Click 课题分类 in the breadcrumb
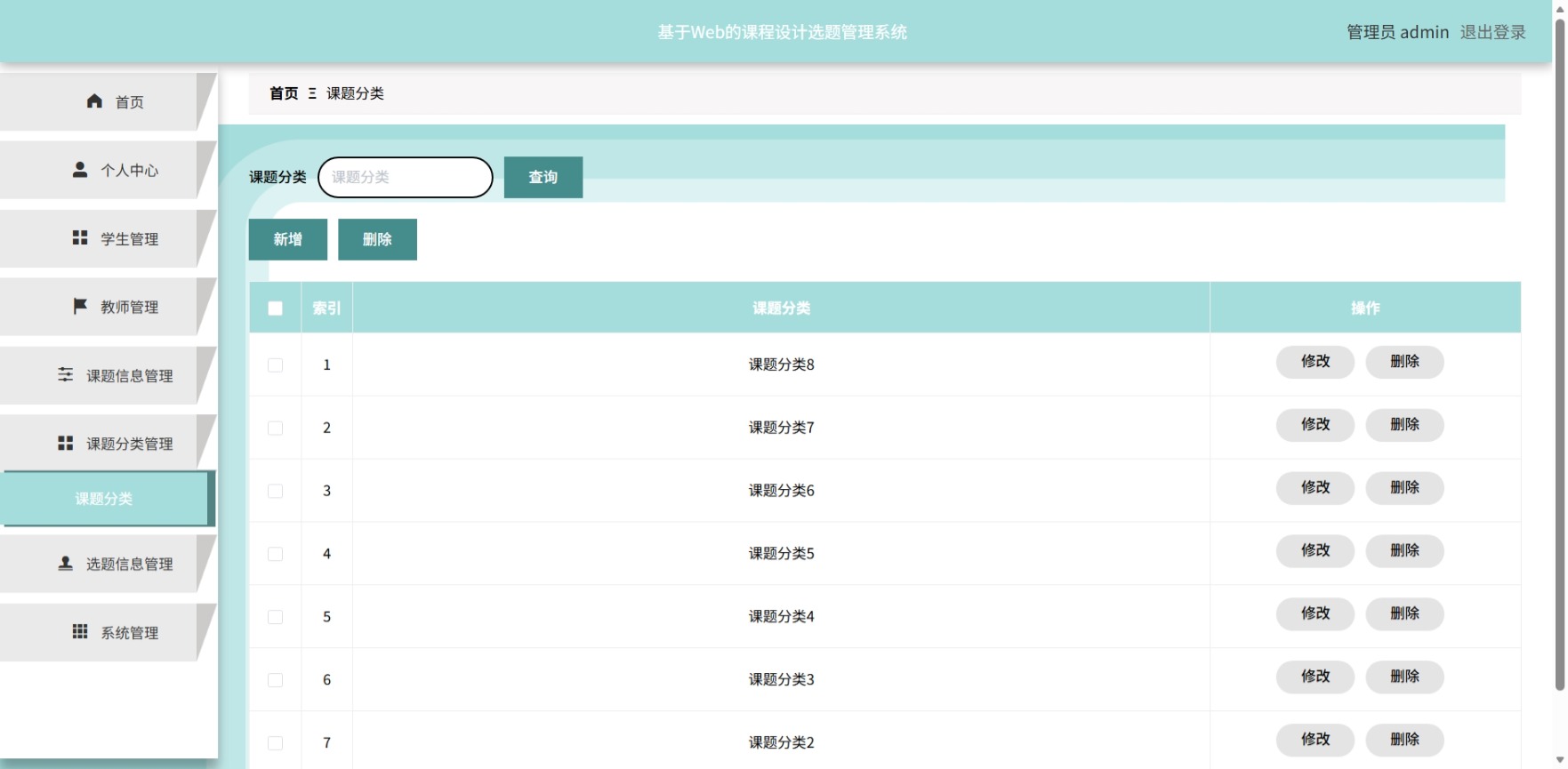The width and height of the screenshot is (1568, 769). (355, 93)
